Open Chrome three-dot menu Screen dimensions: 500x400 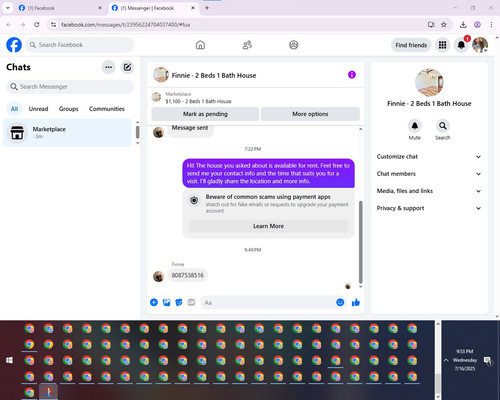click(x=491, y=25)
